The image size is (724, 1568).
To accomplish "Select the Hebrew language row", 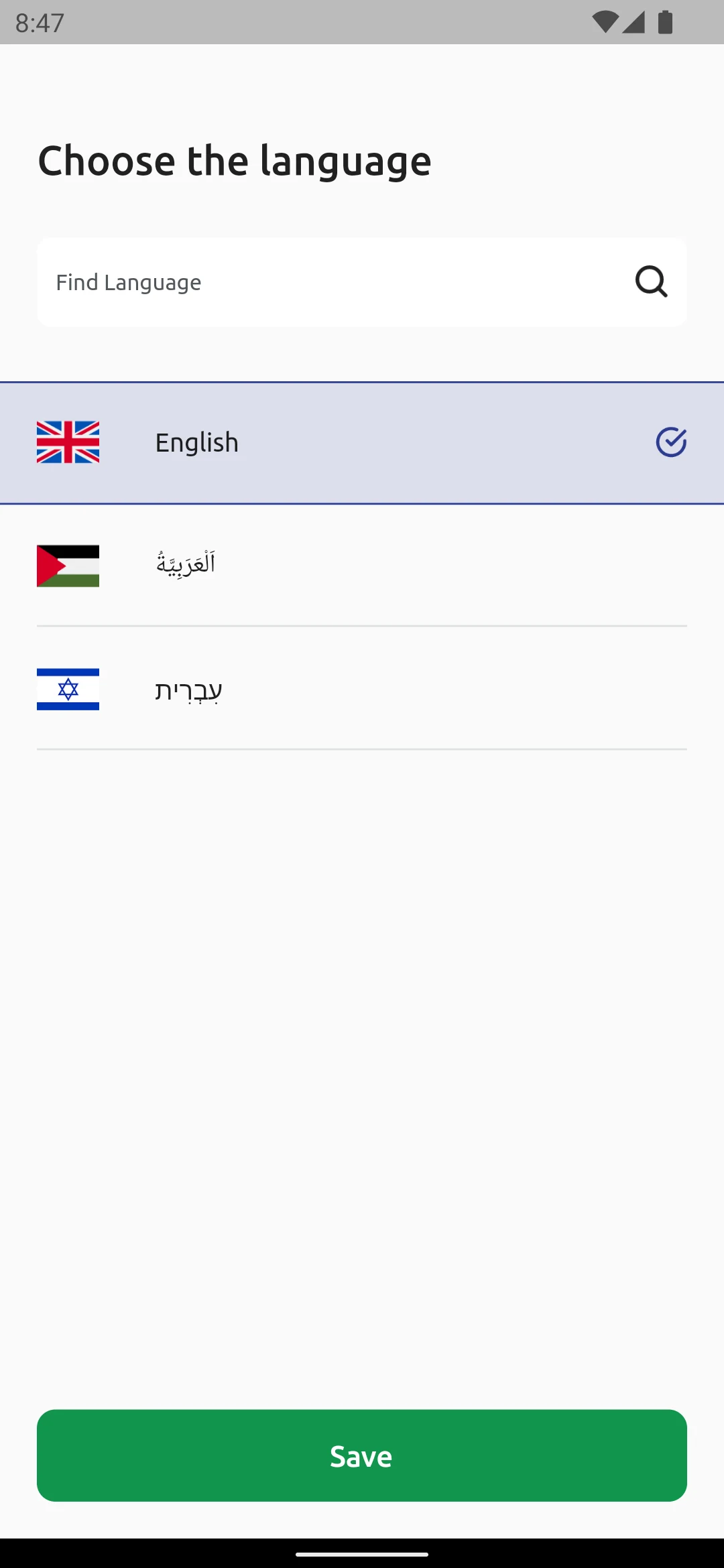I will click(362, 690).
